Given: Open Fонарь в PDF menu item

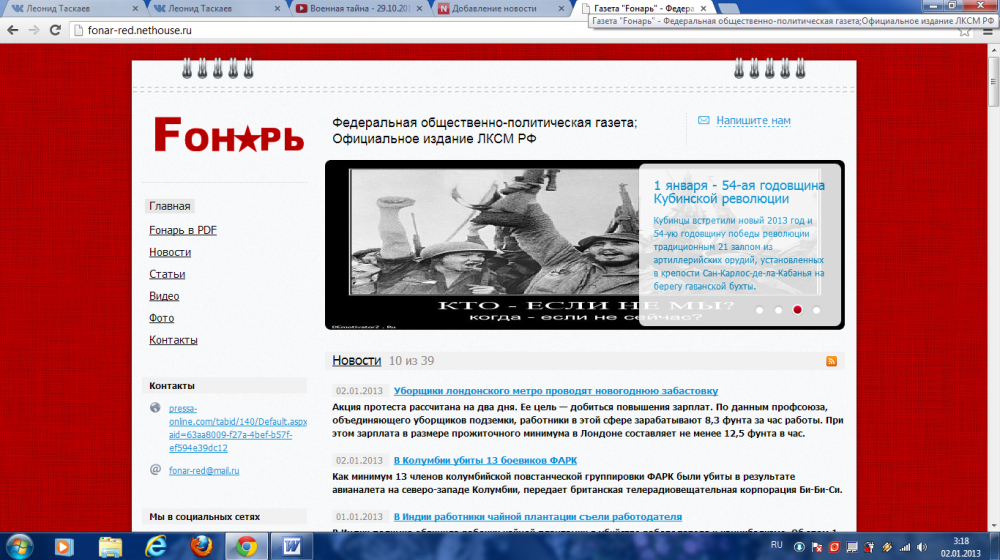Looking at the screenshot, I should (x=183, y=230).
